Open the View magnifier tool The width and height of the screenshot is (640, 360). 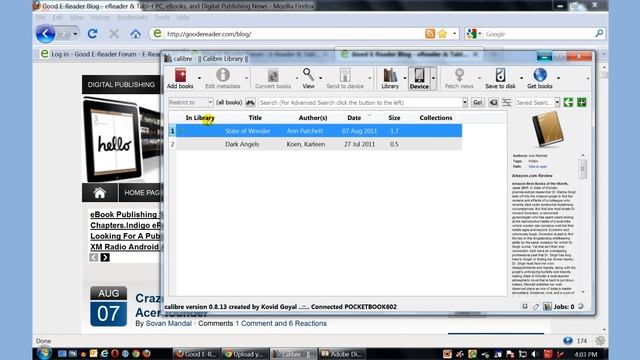(308, 75)
